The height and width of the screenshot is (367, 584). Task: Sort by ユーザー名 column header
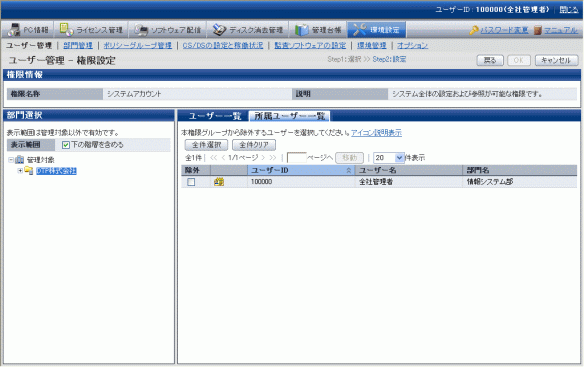(409, 170)
